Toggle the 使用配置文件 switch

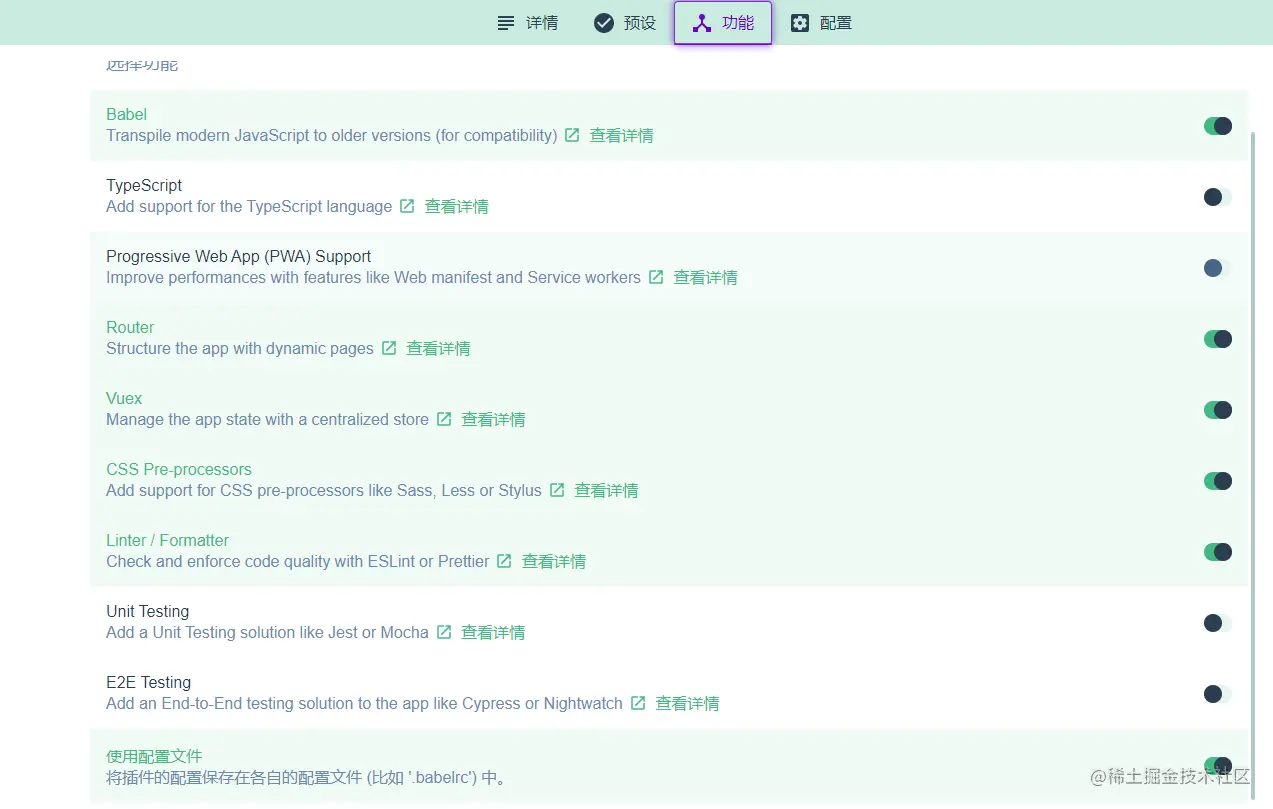1217,765
